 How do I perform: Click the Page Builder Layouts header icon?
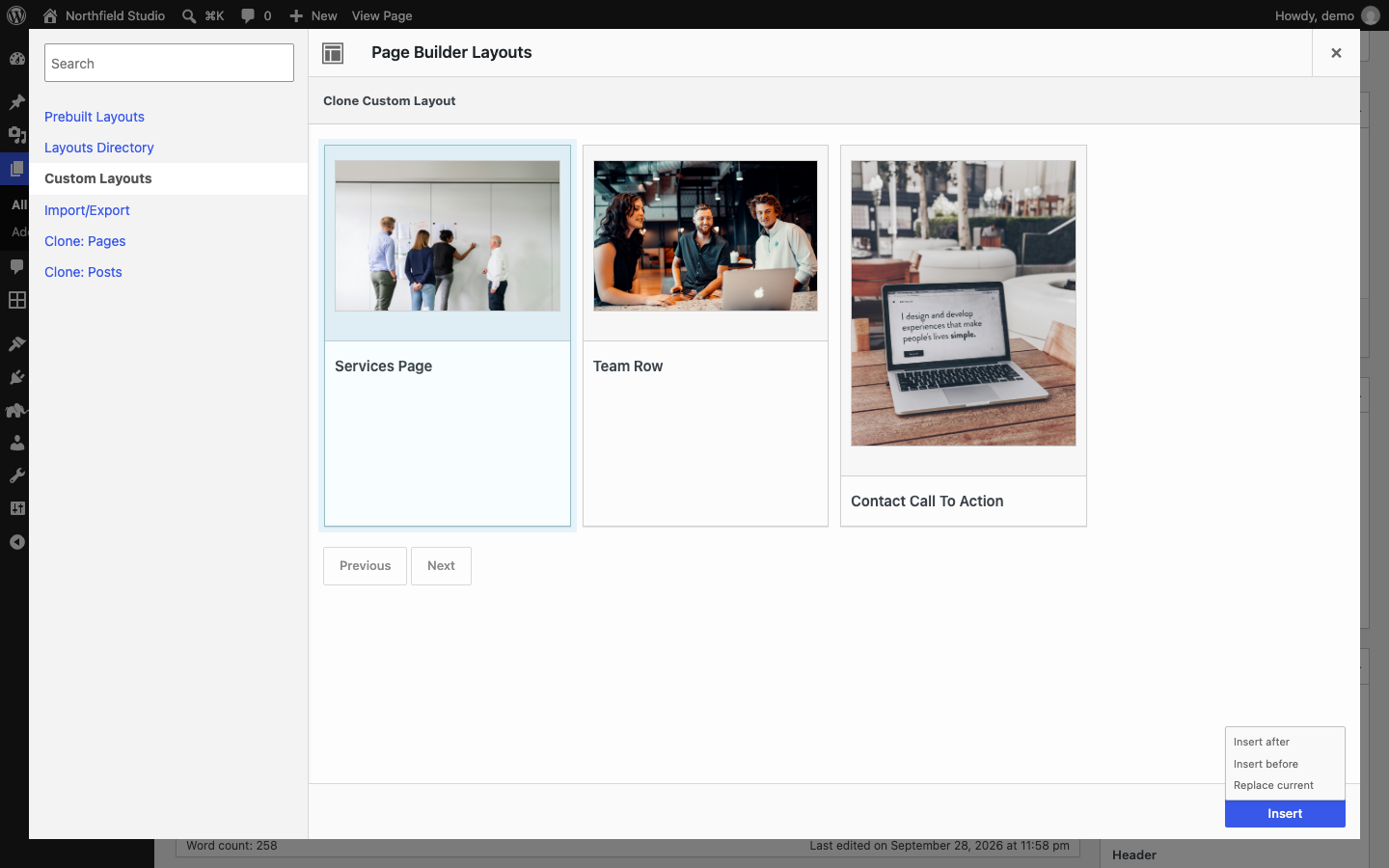[333, 53]
